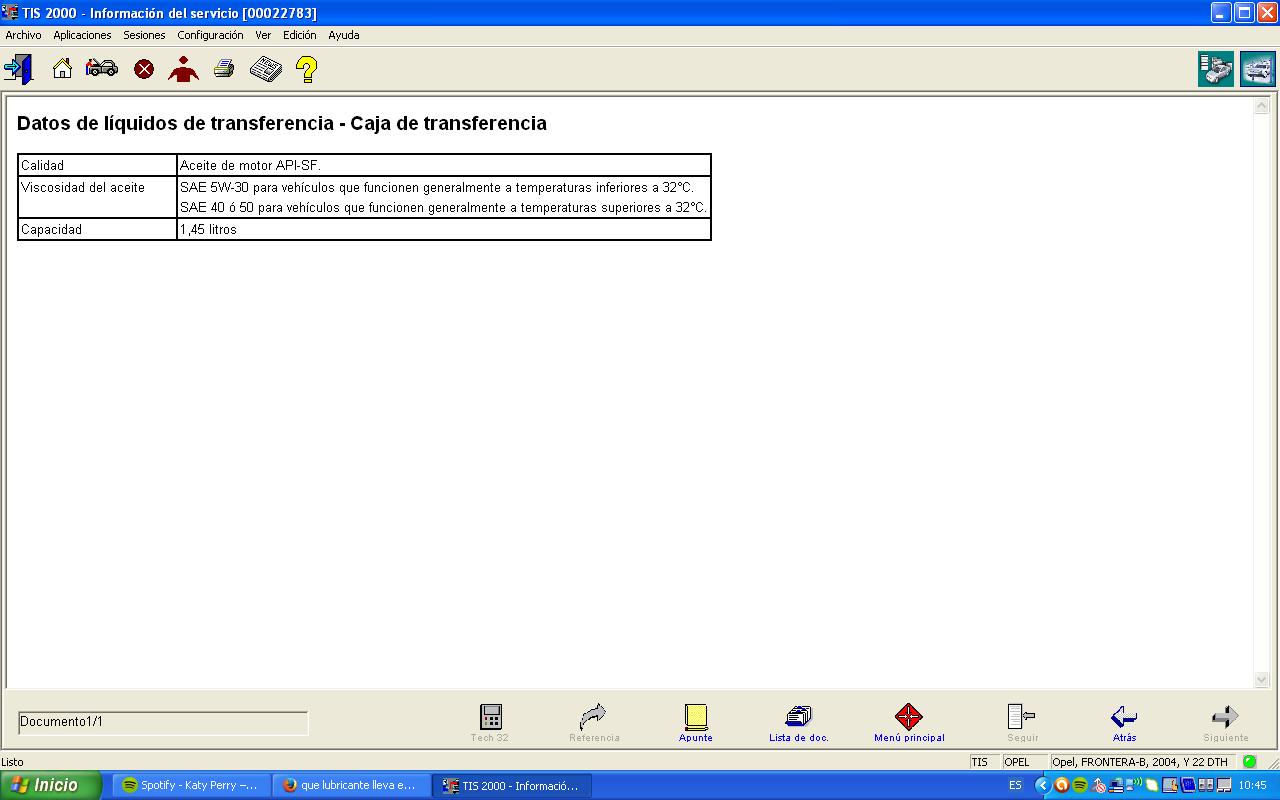Open Lista de doc. button
Screen dimensions: 1280x800
point(798,722)
